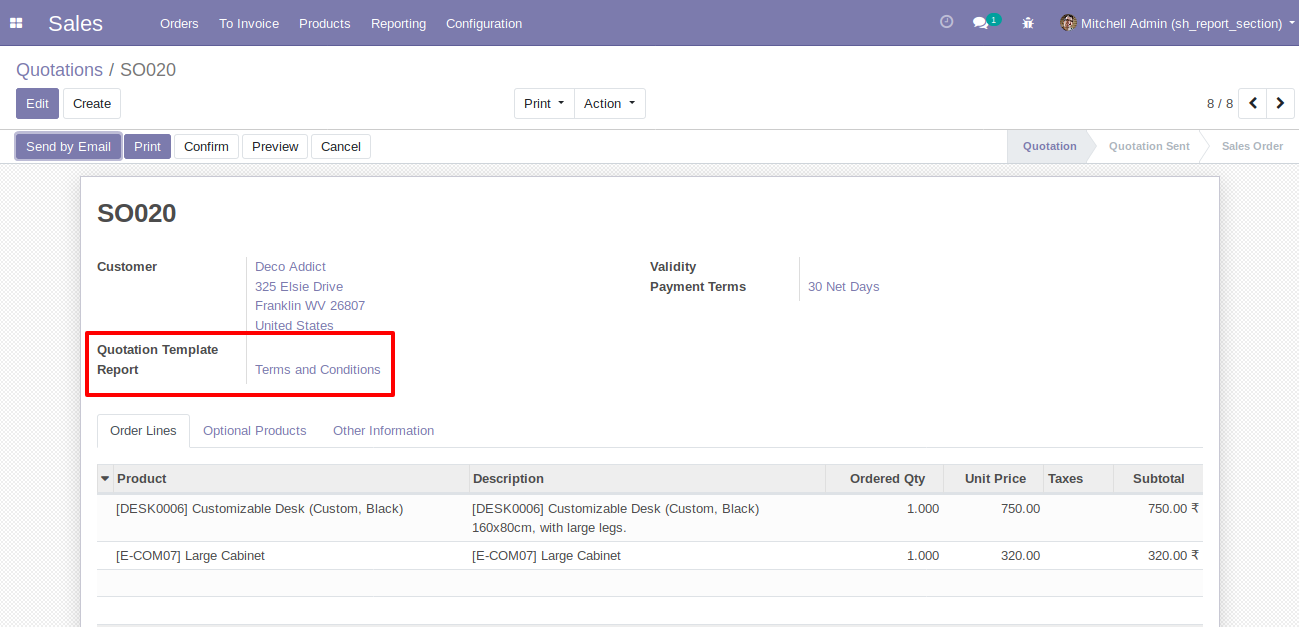Sort by the Unit Price column header
Viewport: 1299px width, 627px height.
coord(994,479)
